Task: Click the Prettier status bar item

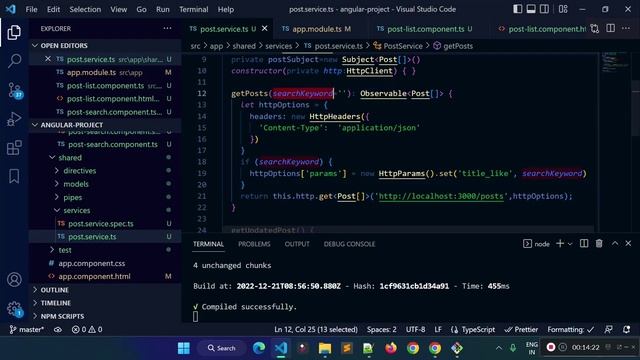Action: [521, 329]
